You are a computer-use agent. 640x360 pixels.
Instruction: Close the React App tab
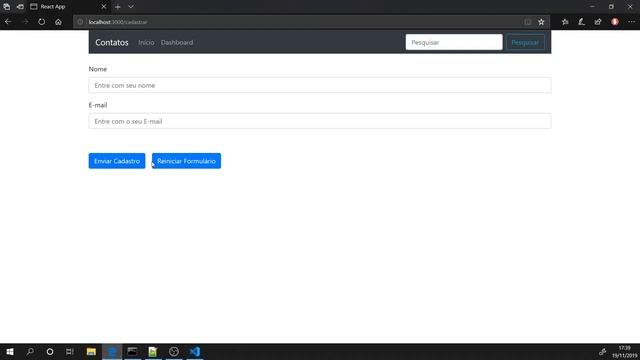coord(104,7)
